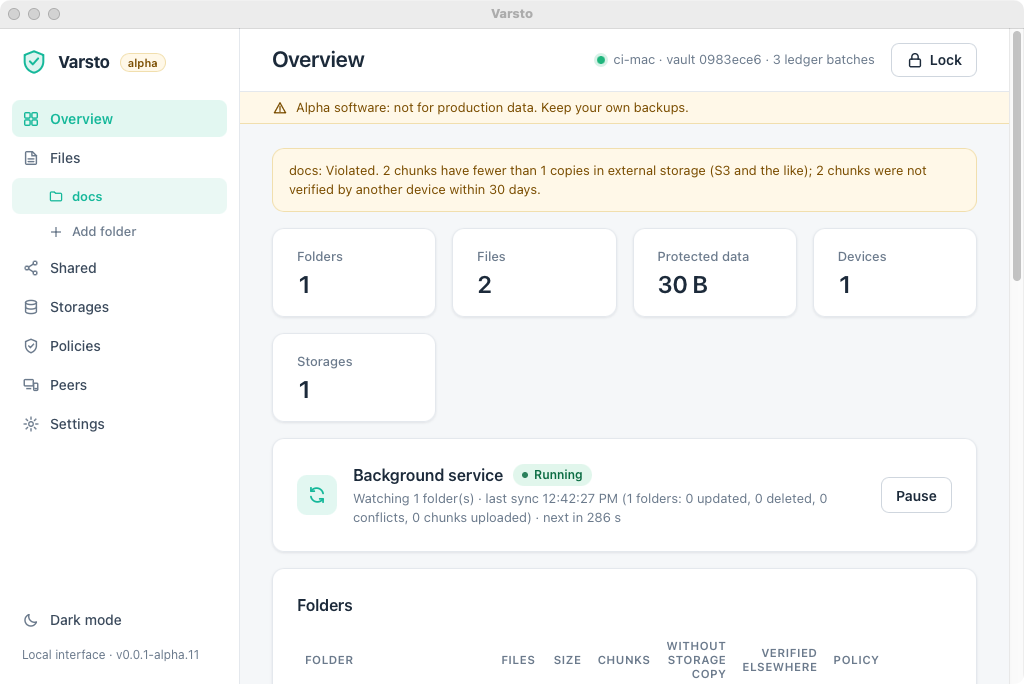Click the Folders count card

tap(354, 272)
